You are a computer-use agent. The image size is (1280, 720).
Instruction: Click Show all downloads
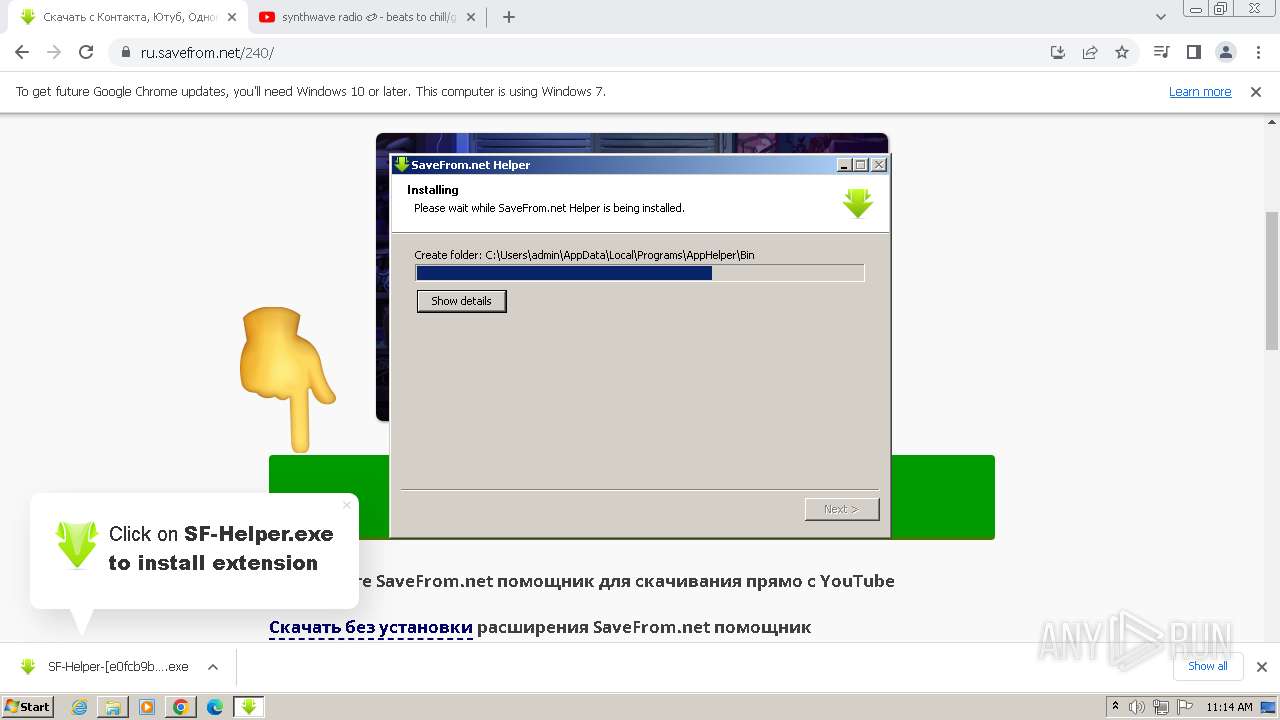[1208, 666]
